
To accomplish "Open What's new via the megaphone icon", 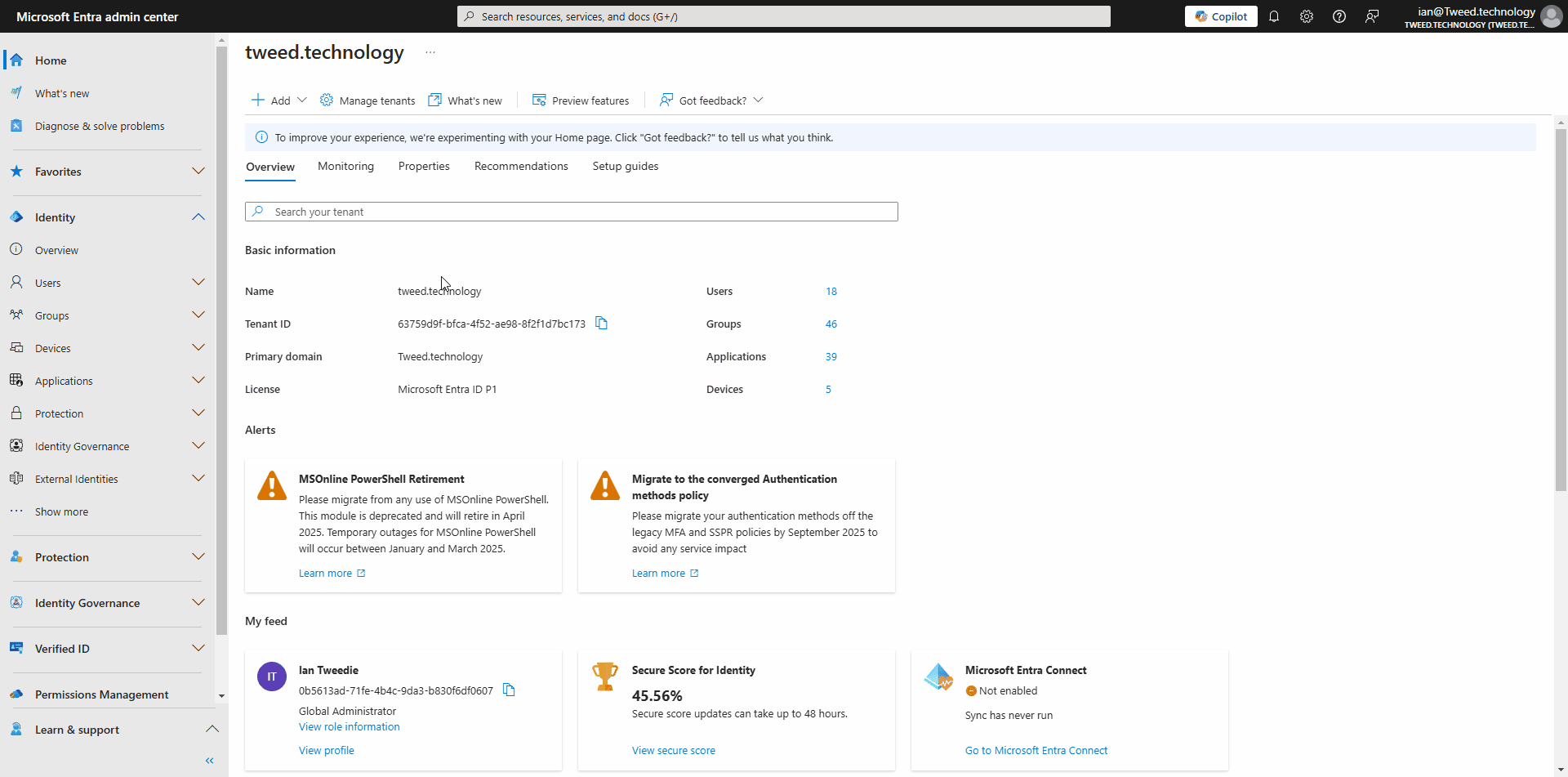I will pos(16,92).
